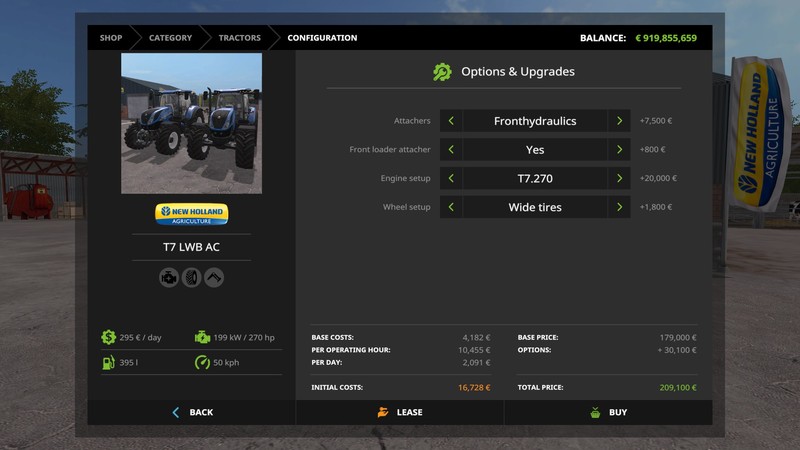This screenshot has width=800, height=450.
Task: Click the green engine power icon
Action: pyautogui.click(x=203, y=338)
